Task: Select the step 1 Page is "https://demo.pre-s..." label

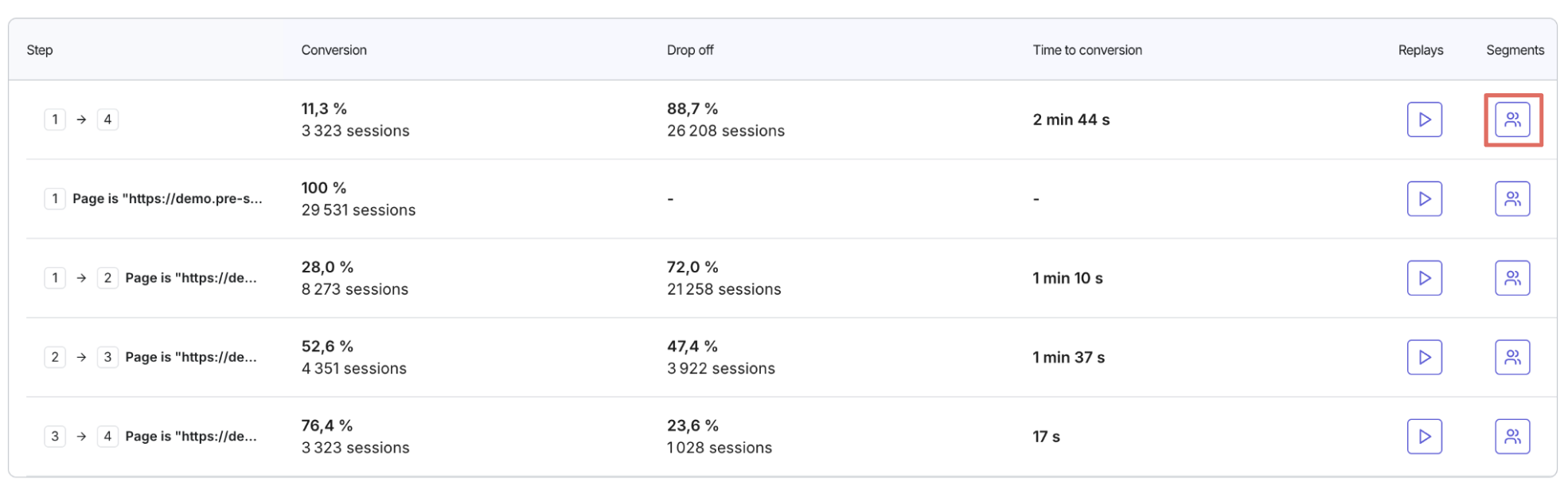Action: click(x=167, y=198)
